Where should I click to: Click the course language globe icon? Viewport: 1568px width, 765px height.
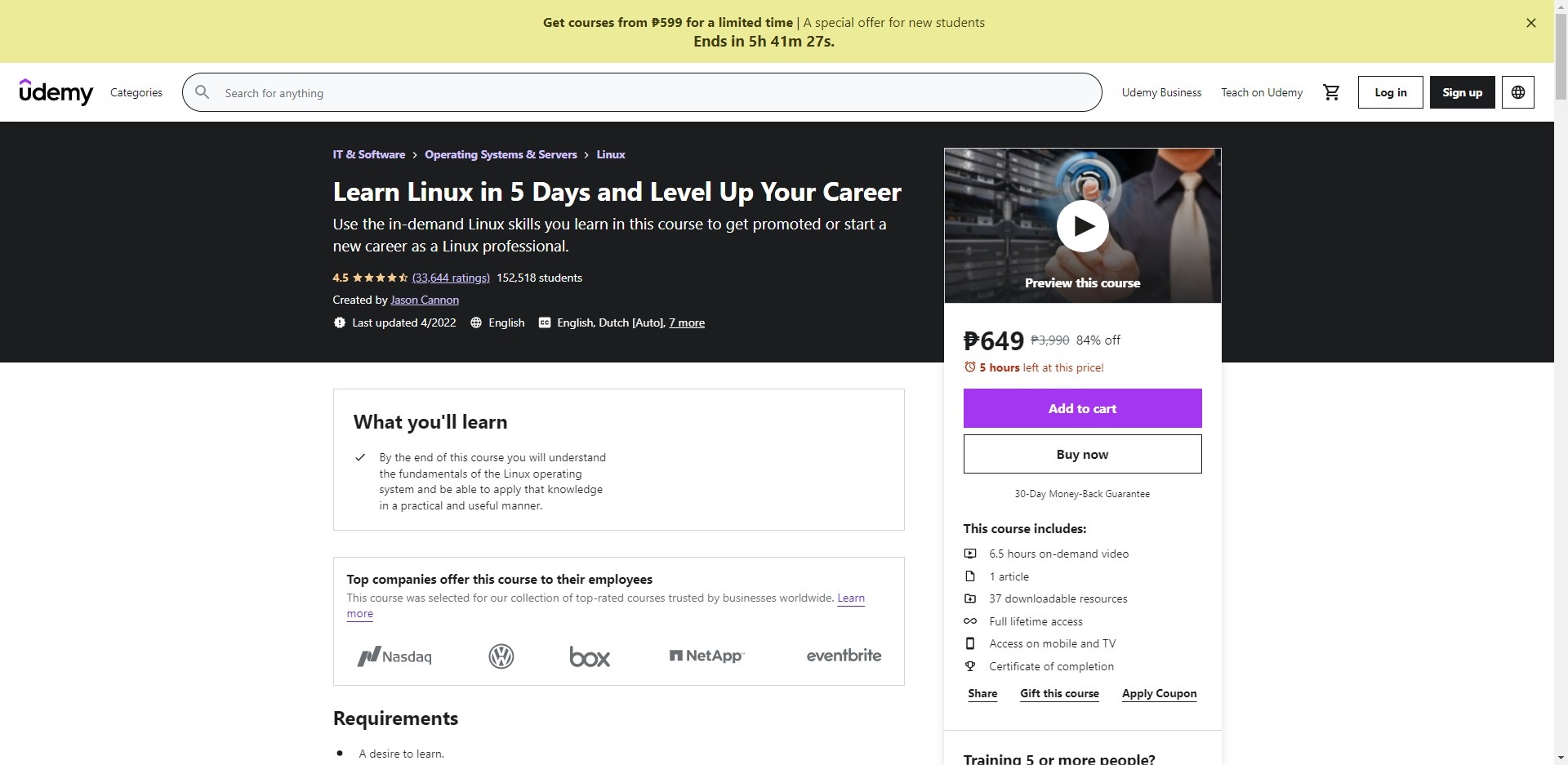coord(476,322)
